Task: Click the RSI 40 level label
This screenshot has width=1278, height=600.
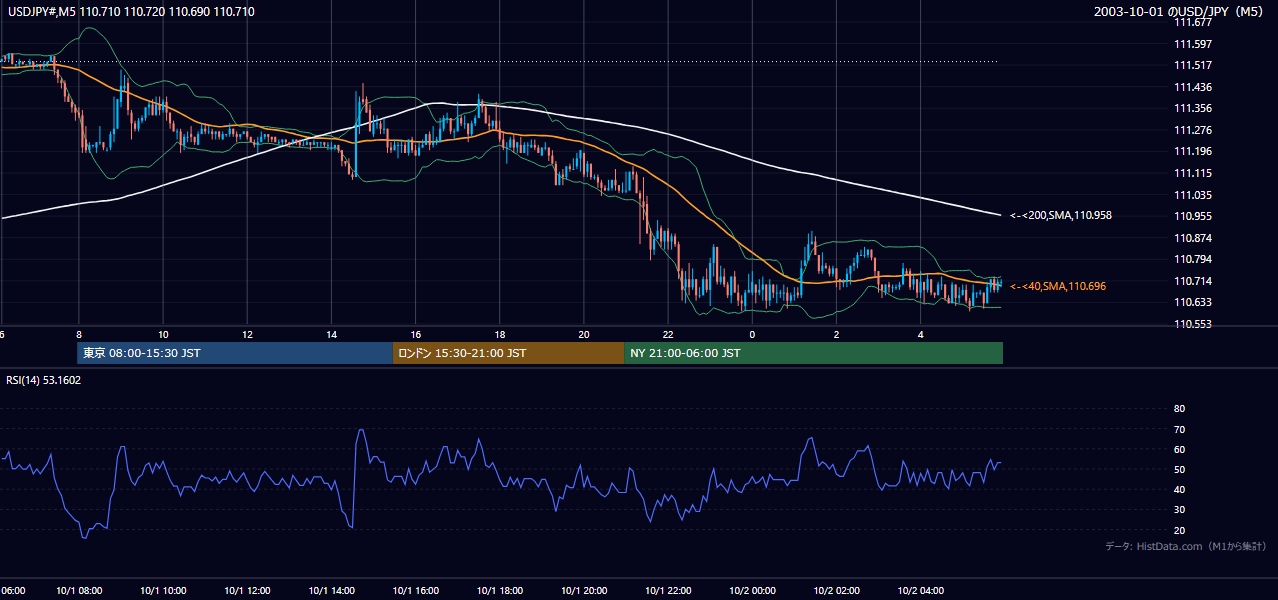Action: (x=1179, y=489)
